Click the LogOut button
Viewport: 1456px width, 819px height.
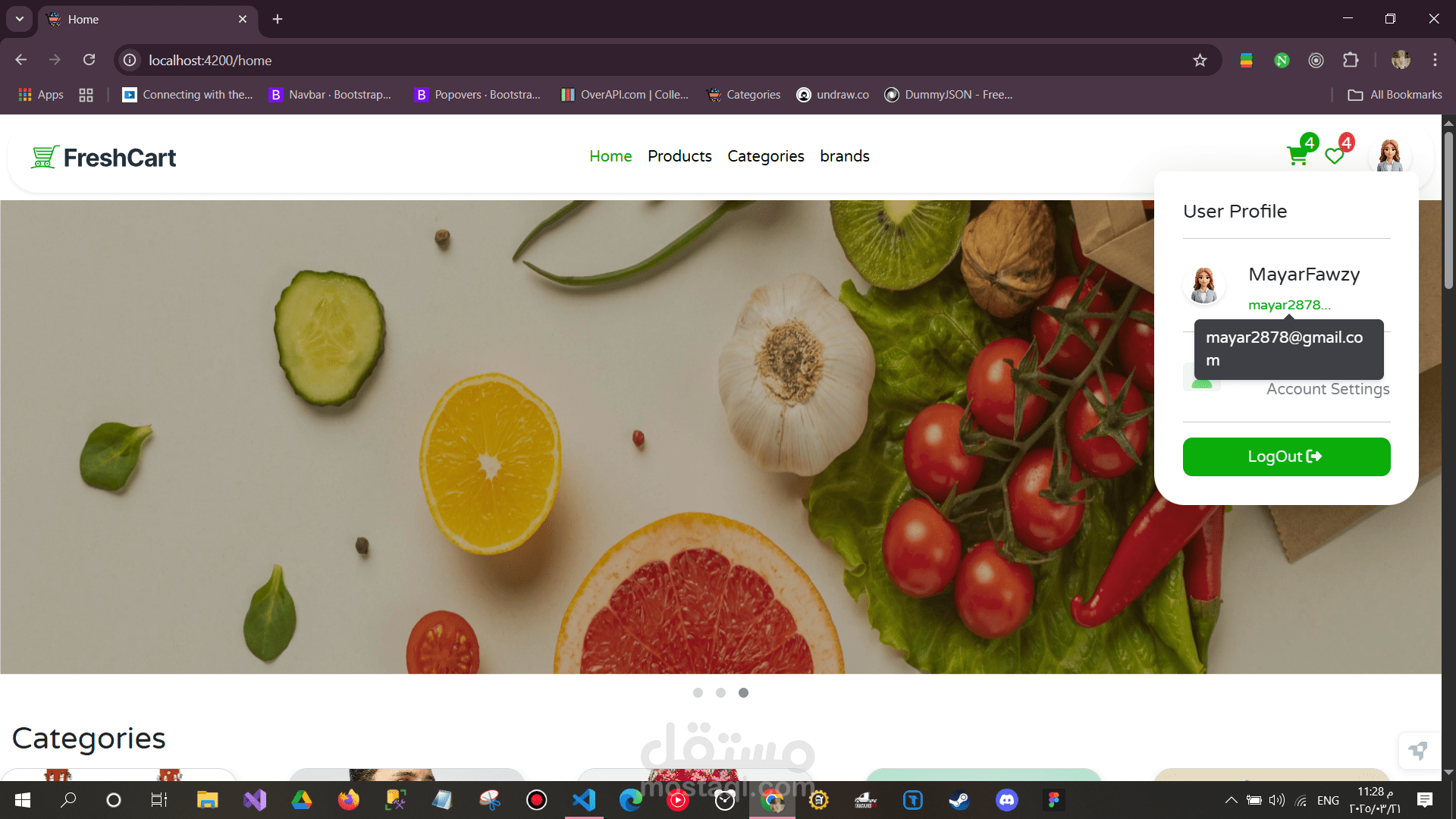click(x=1286, y=457)
